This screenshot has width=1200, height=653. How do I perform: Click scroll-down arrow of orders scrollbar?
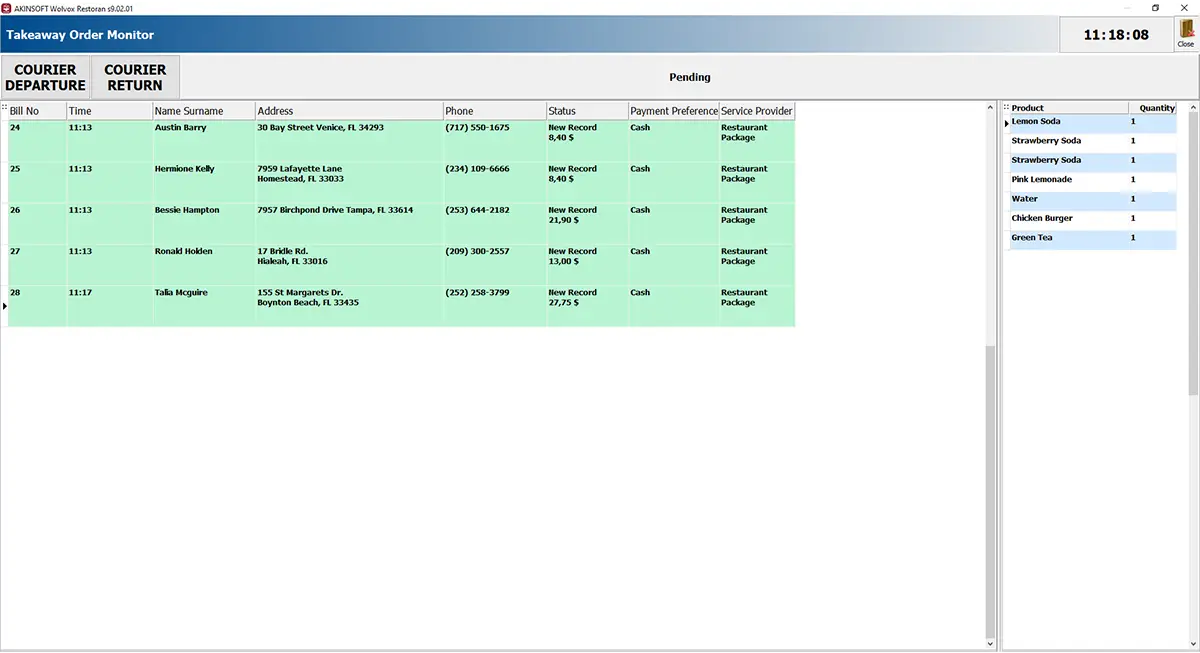(x=991, y=643)
